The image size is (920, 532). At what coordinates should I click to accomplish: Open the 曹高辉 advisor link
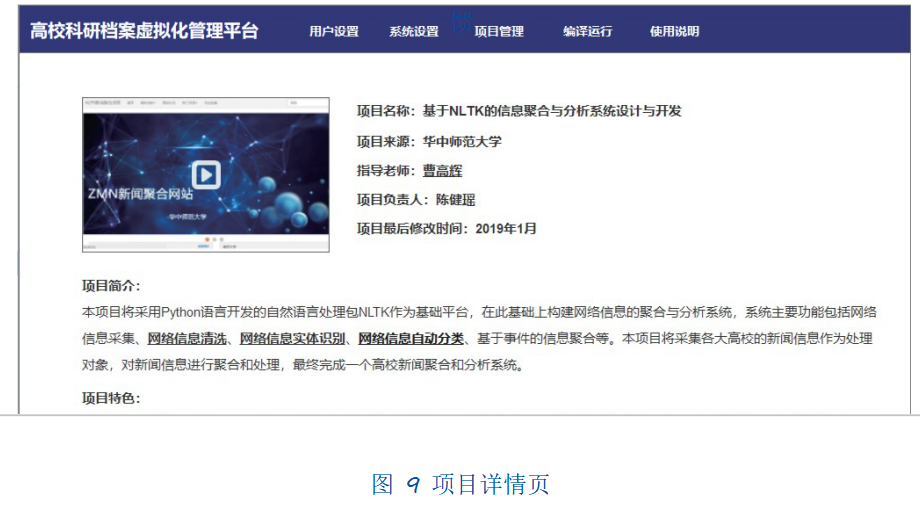[x=442, y=171]
